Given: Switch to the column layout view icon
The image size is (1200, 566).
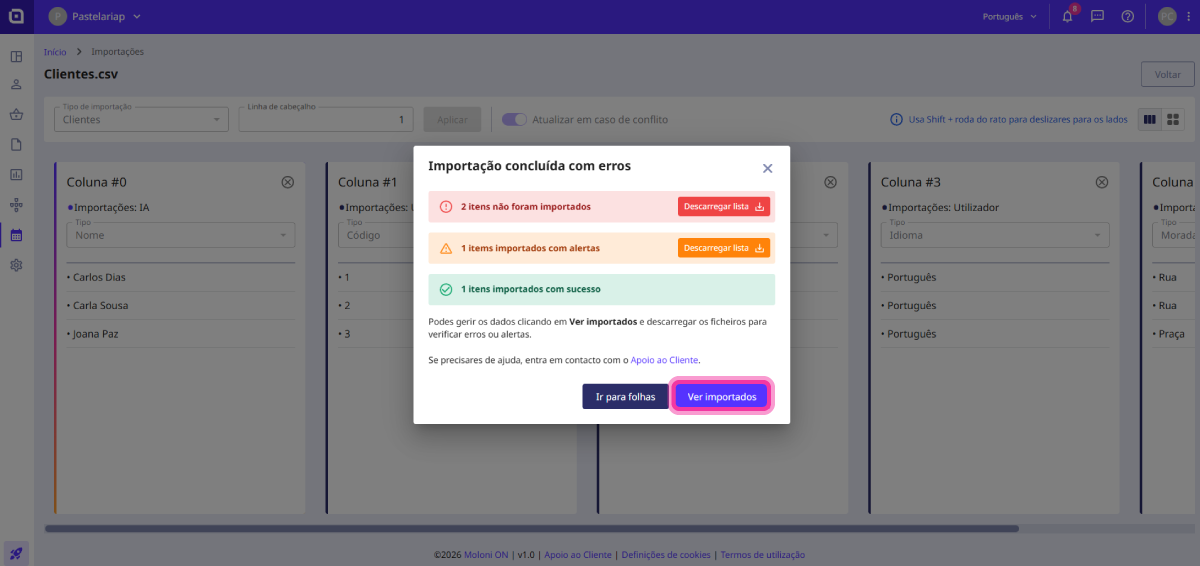Looking at the screenshot, I should 1150,119.
